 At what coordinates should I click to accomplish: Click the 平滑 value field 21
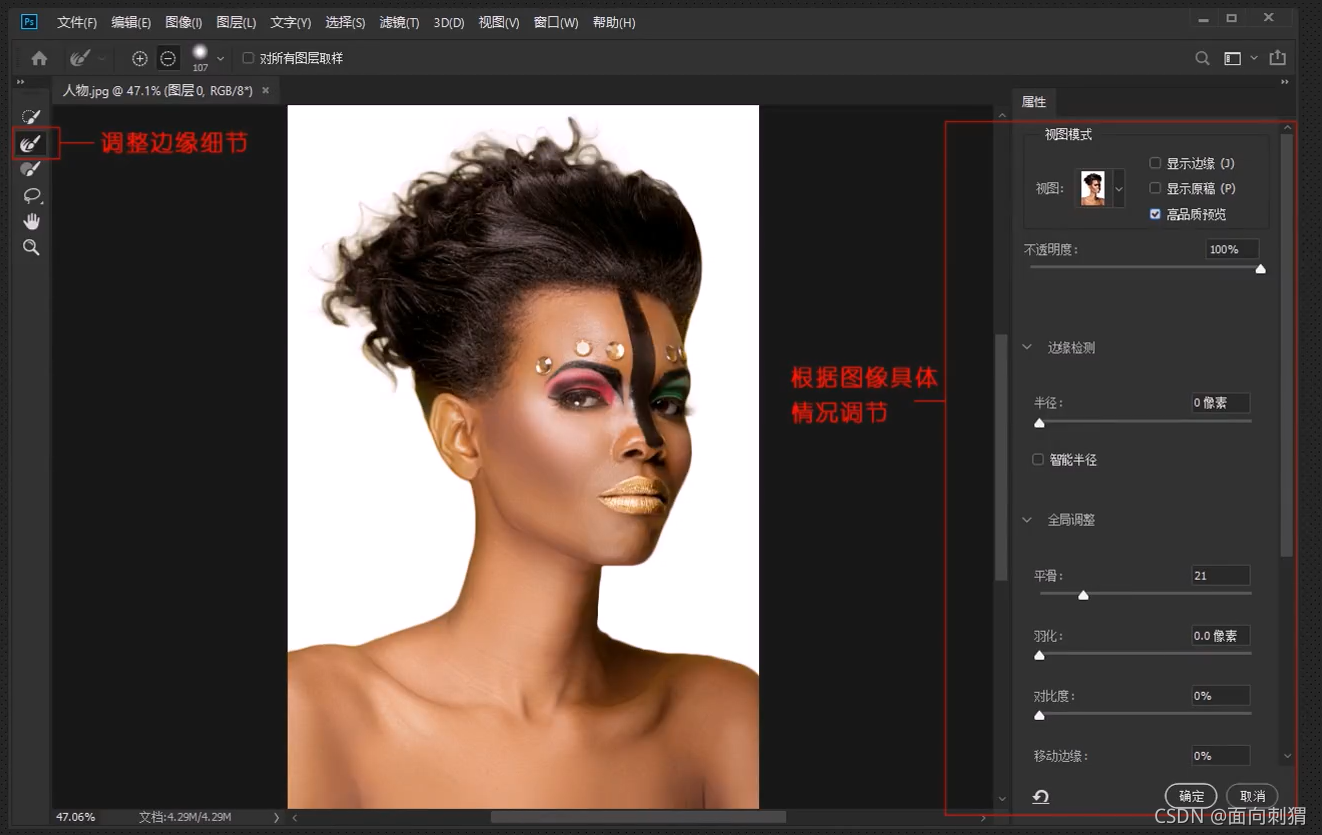1220,575
